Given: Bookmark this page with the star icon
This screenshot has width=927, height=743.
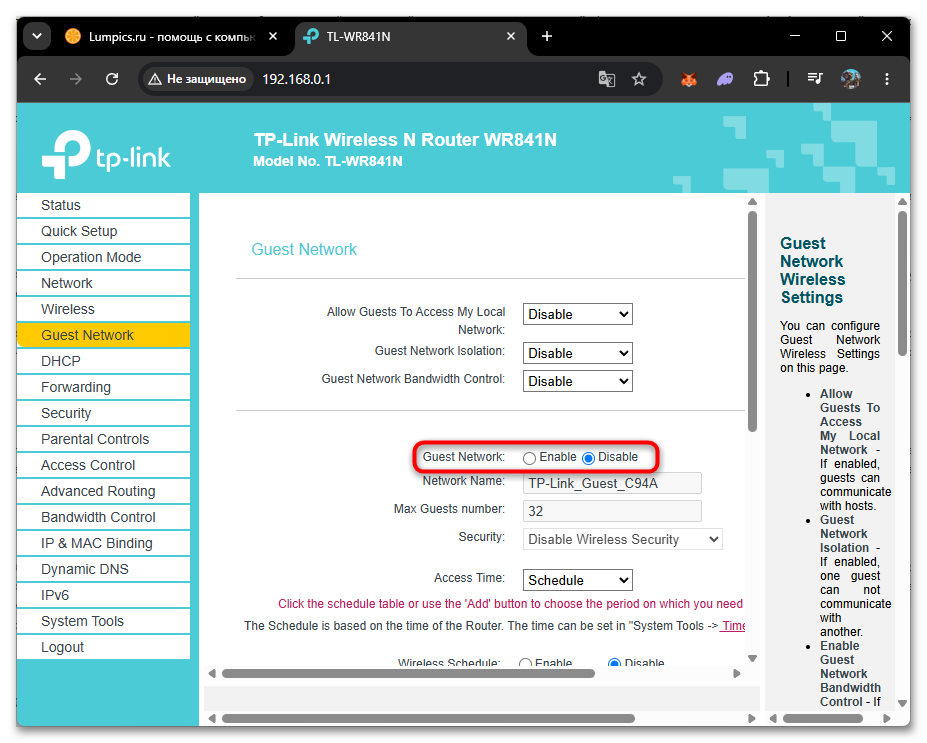Looking at the screenshot, I should (638, 79).
